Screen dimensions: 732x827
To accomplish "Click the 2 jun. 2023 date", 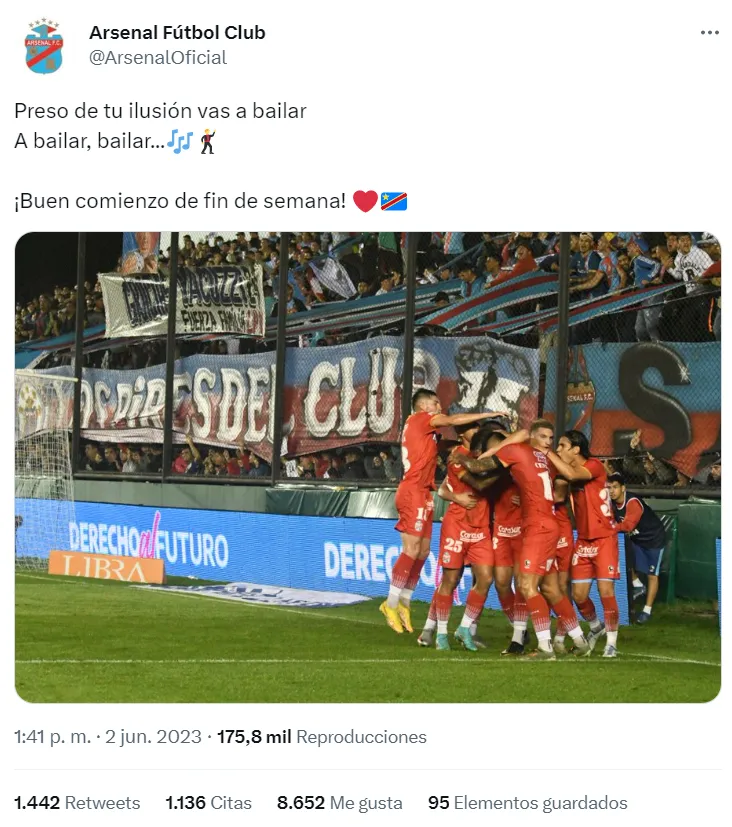I will click(153, 737).
